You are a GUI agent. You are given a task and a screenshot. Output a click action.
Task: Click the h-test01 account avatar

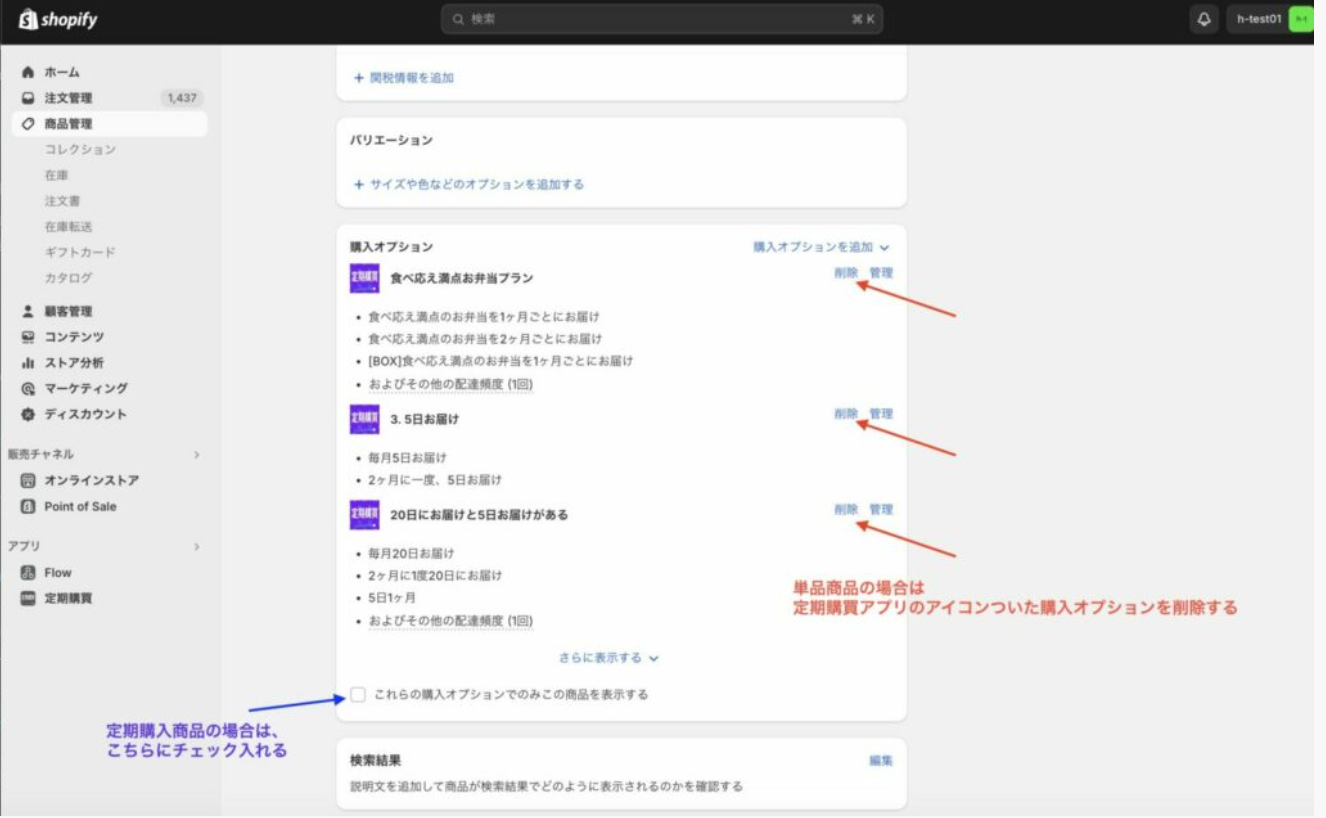click(x=1300, y=20)
